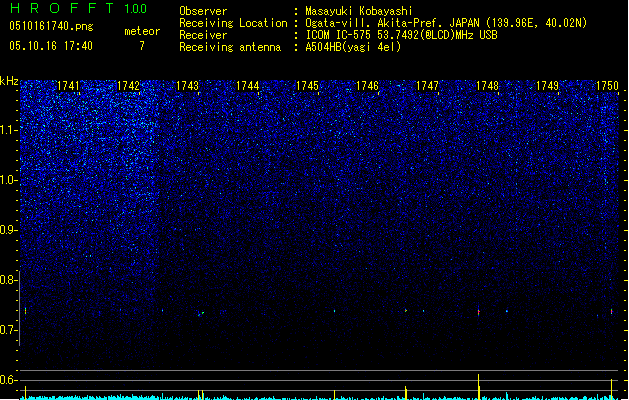The image size is (629, 400).
Task: Click the 1750 time marker
Action: [x=607, y=86]
